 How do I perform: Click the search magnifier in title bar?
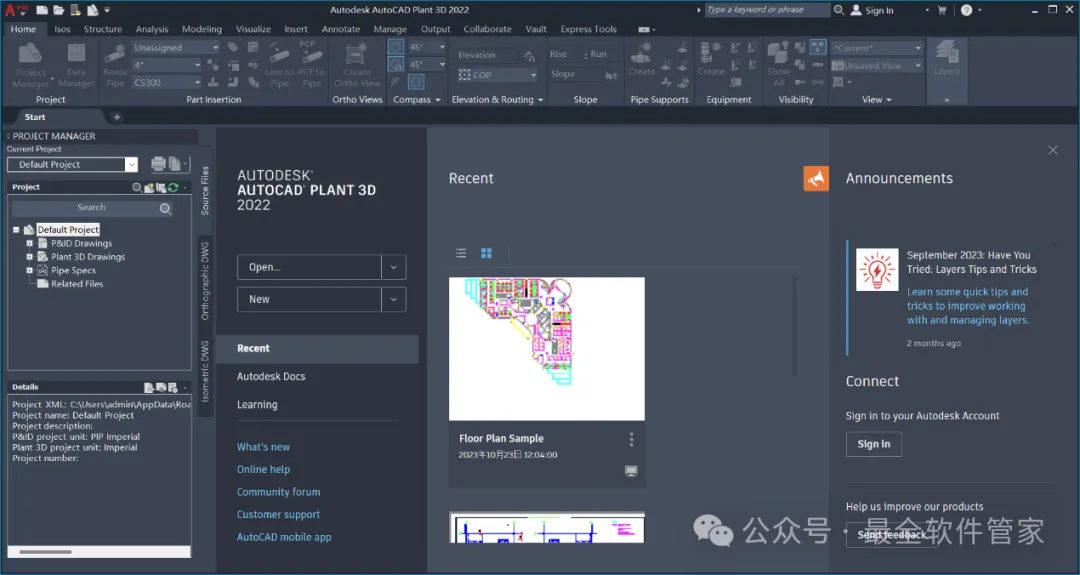coord(839,10)
